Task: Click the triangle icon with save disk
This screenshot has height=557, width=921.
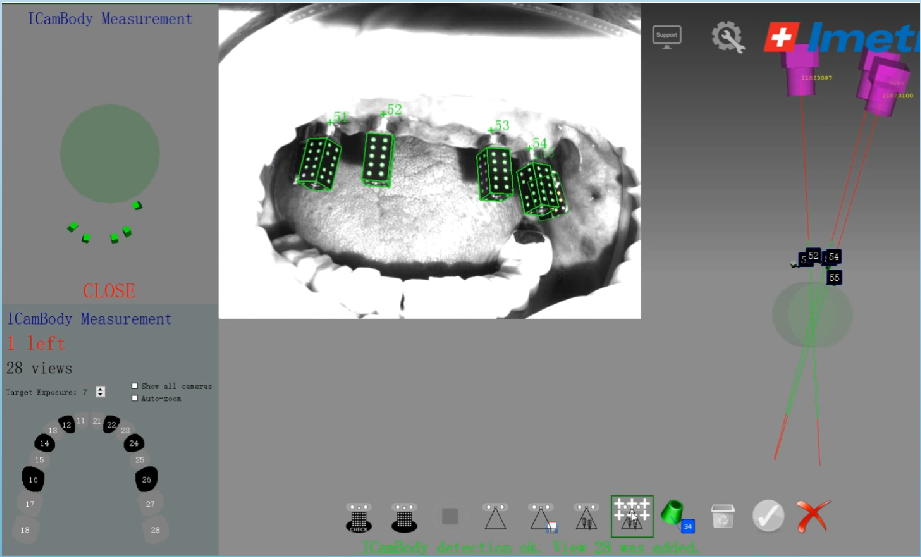Action: (541, 517)
